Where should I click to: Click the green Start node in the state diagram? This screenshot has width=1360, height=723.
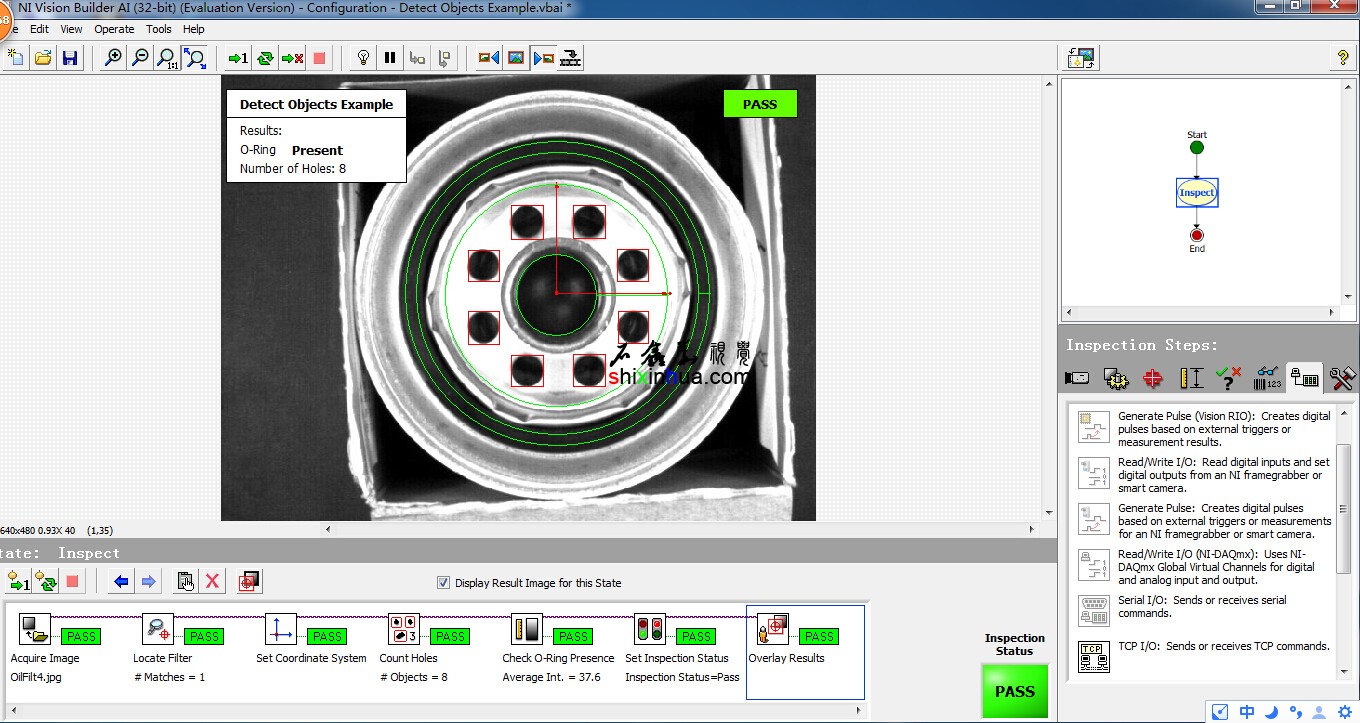[x=1197, y=147]
